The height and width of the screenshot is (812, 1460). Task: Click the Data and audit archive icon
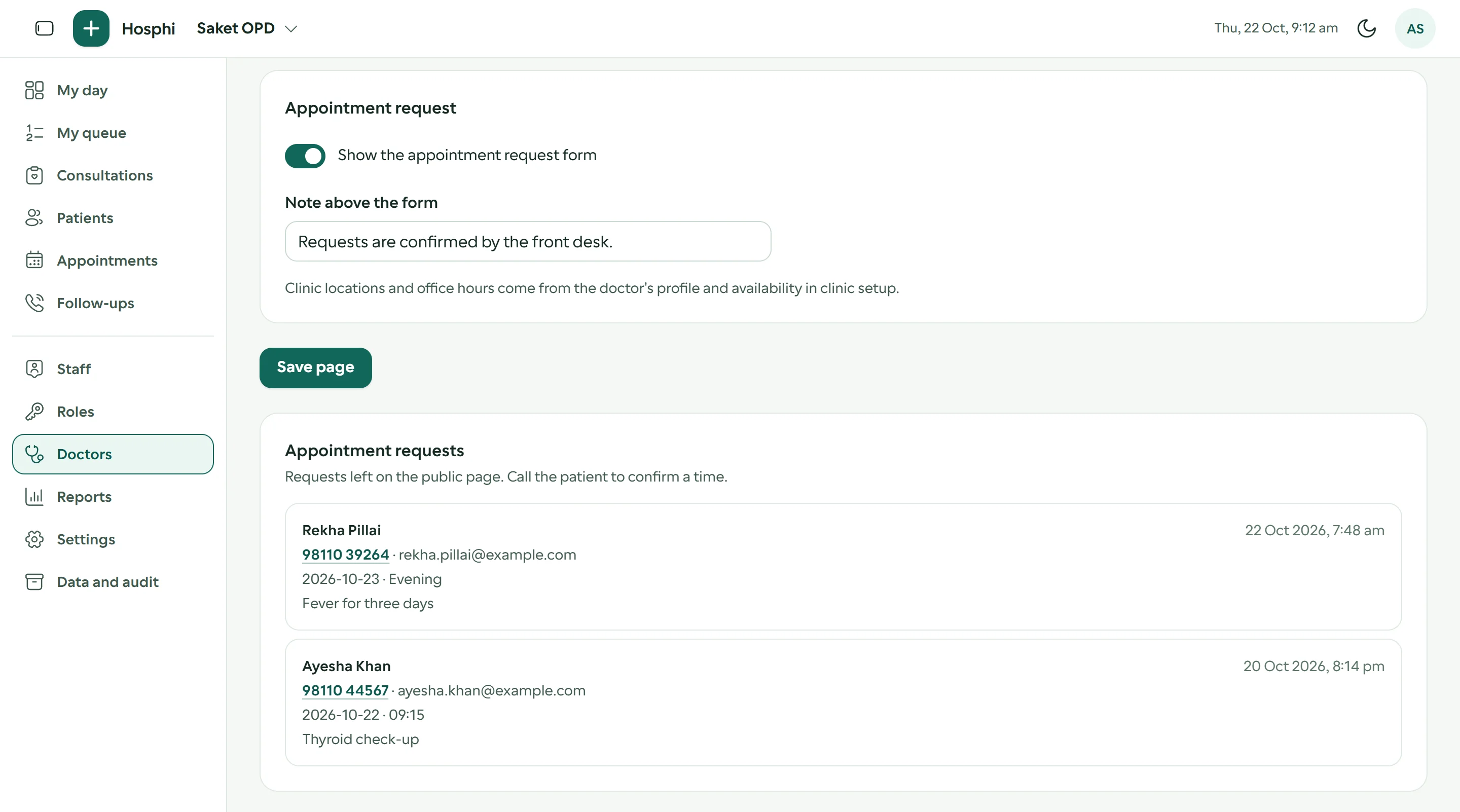point(34,581)
